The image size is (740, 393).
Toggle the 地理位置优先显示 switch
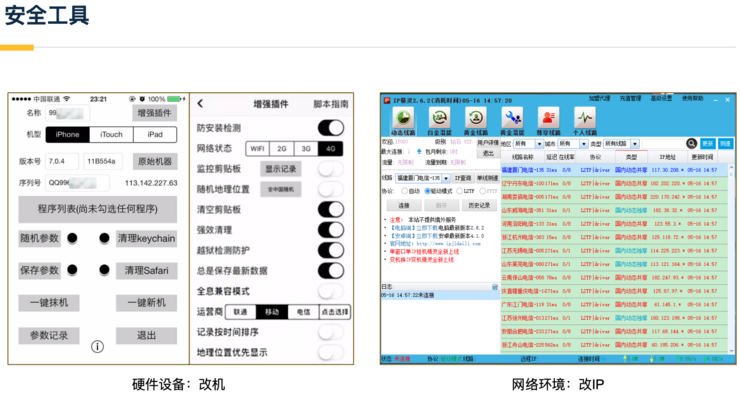tap(331, 352)
